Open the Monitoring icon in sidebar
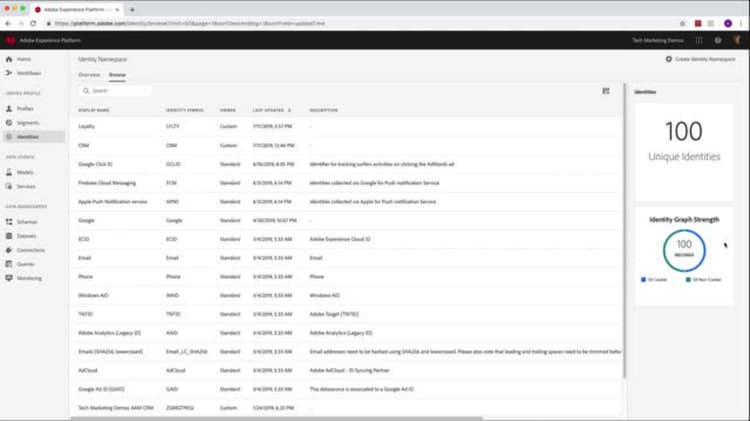The image size is (750, 421). 9,278
